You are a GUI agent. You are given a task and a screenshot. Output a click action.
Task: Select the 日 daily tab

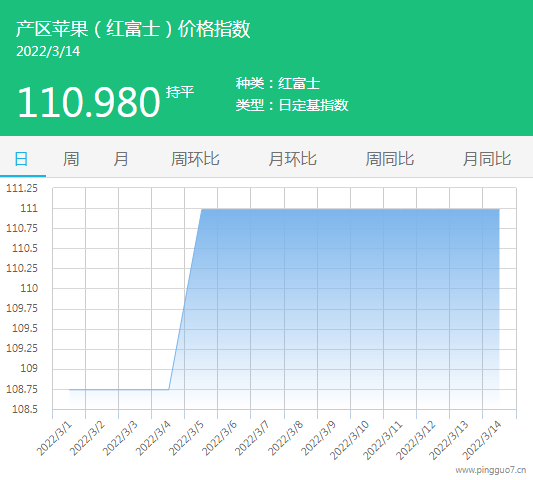coord(21,159)
